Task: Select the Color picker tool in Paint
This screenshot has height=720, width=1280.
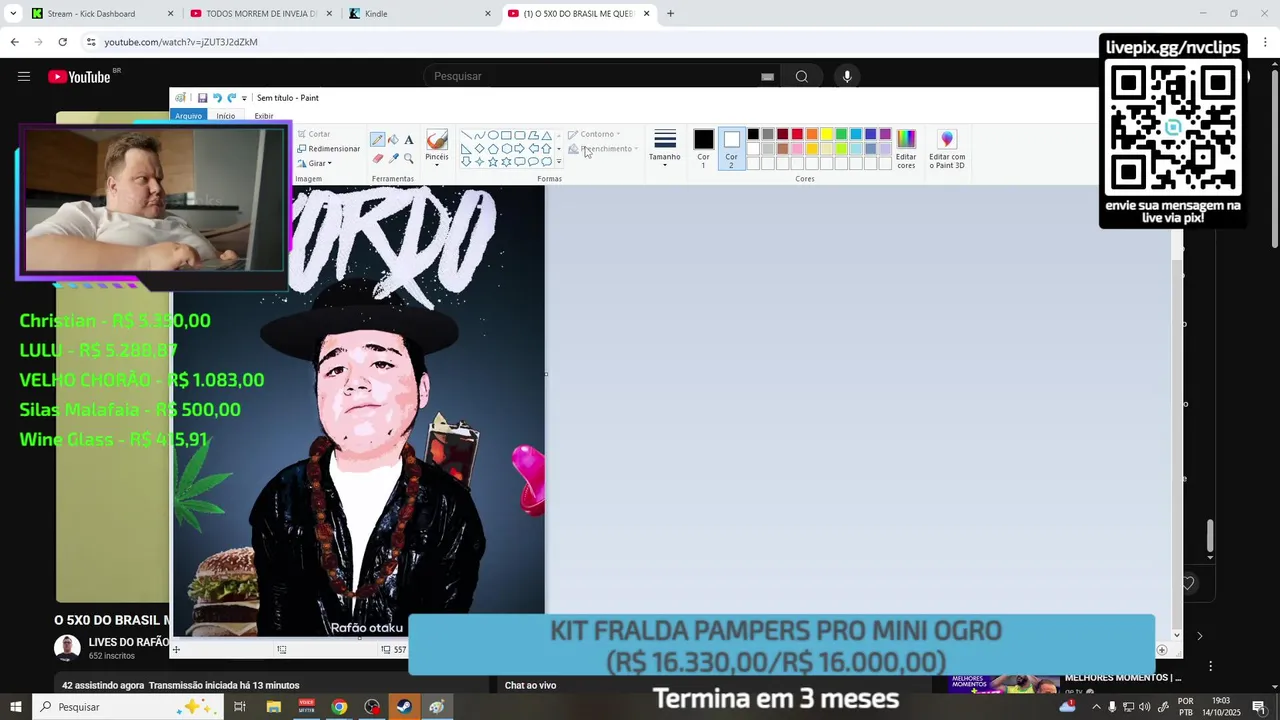Action: (x=393, y=159)
